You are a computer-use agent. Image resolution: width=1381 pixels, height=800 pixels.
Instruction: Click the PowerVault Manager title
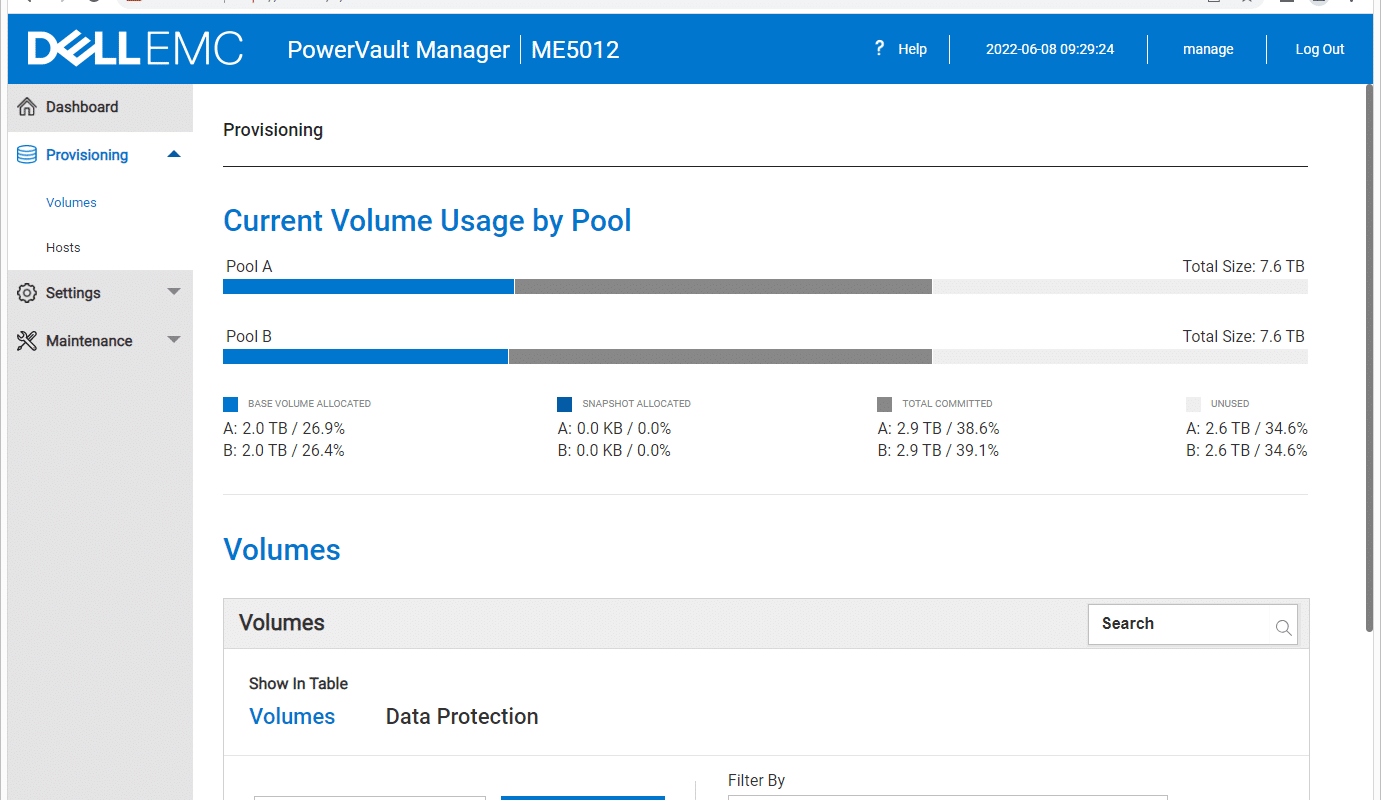tap(398, 49)
